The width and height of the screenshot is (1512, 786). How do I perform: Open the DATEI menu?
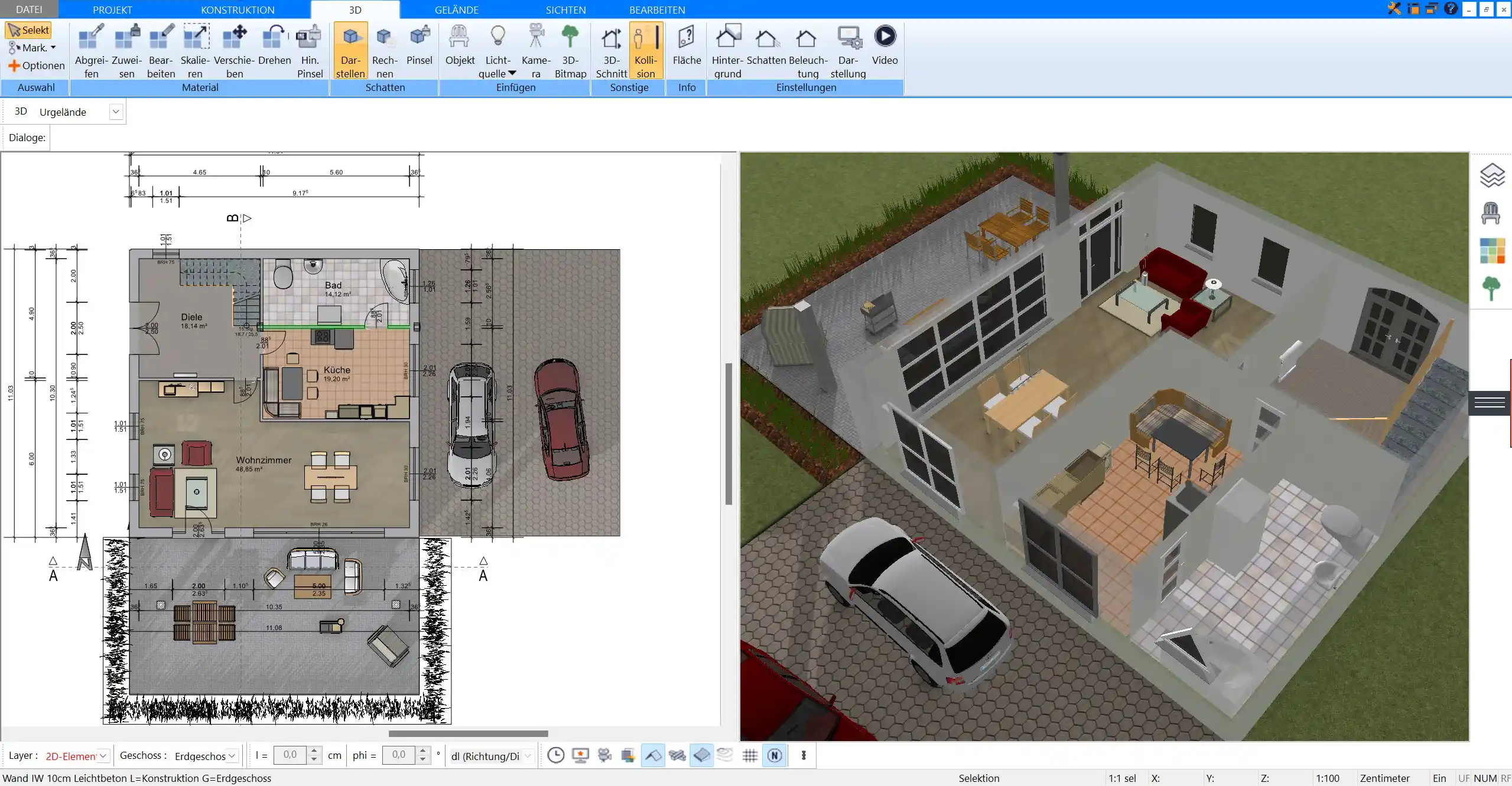tap(29, 9)
